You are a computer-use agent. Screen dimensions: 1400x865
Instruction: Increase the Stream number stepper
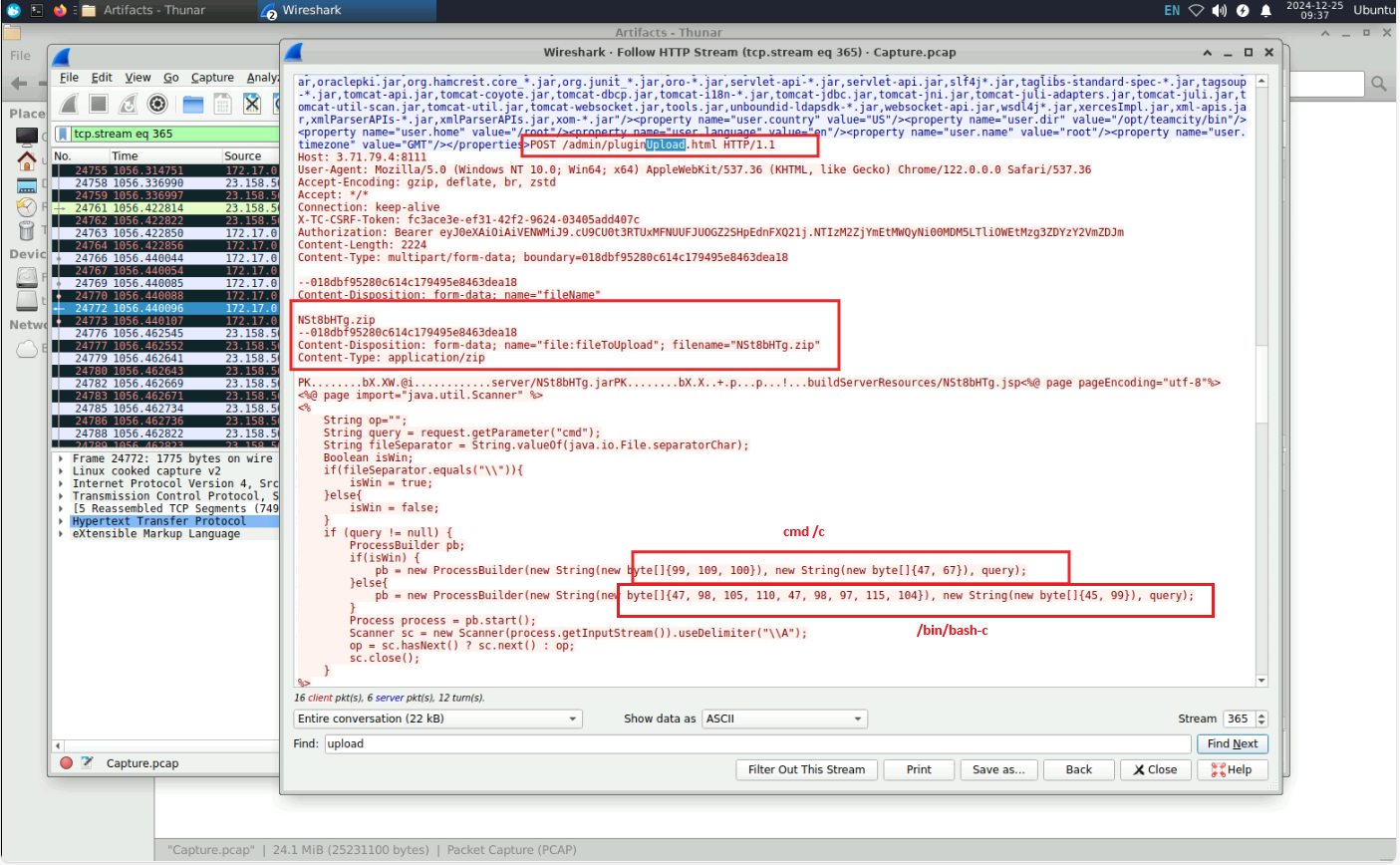[x=1261, y=715]
